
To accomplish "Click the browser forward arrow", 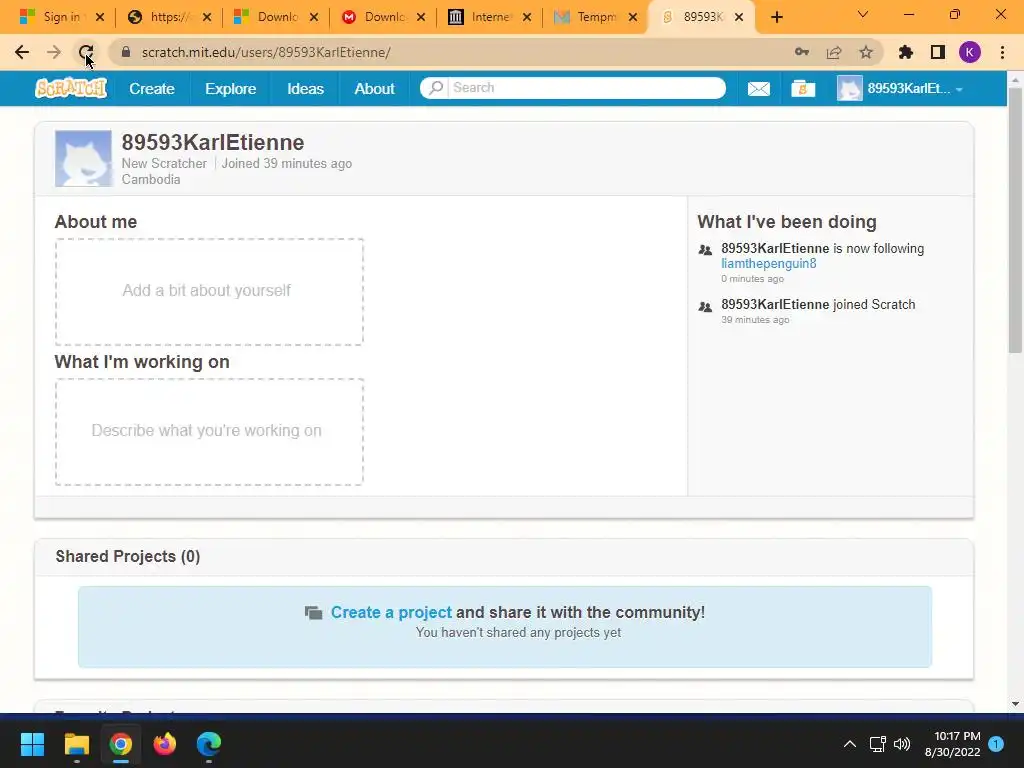I will pyautogui.click(x=54, y=52).
